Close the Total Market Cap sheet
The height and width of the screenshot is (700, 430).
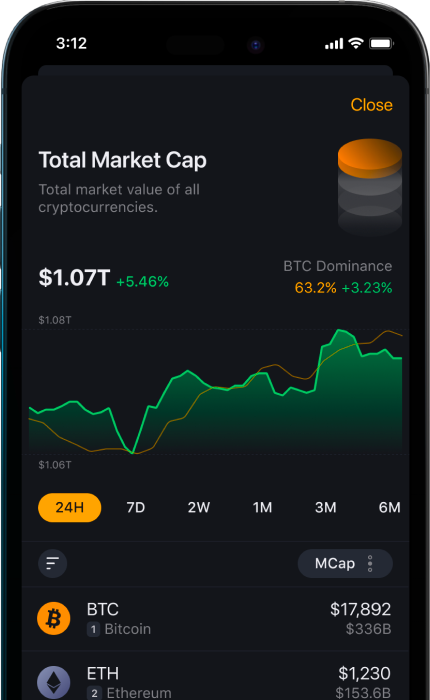(372, 105)
